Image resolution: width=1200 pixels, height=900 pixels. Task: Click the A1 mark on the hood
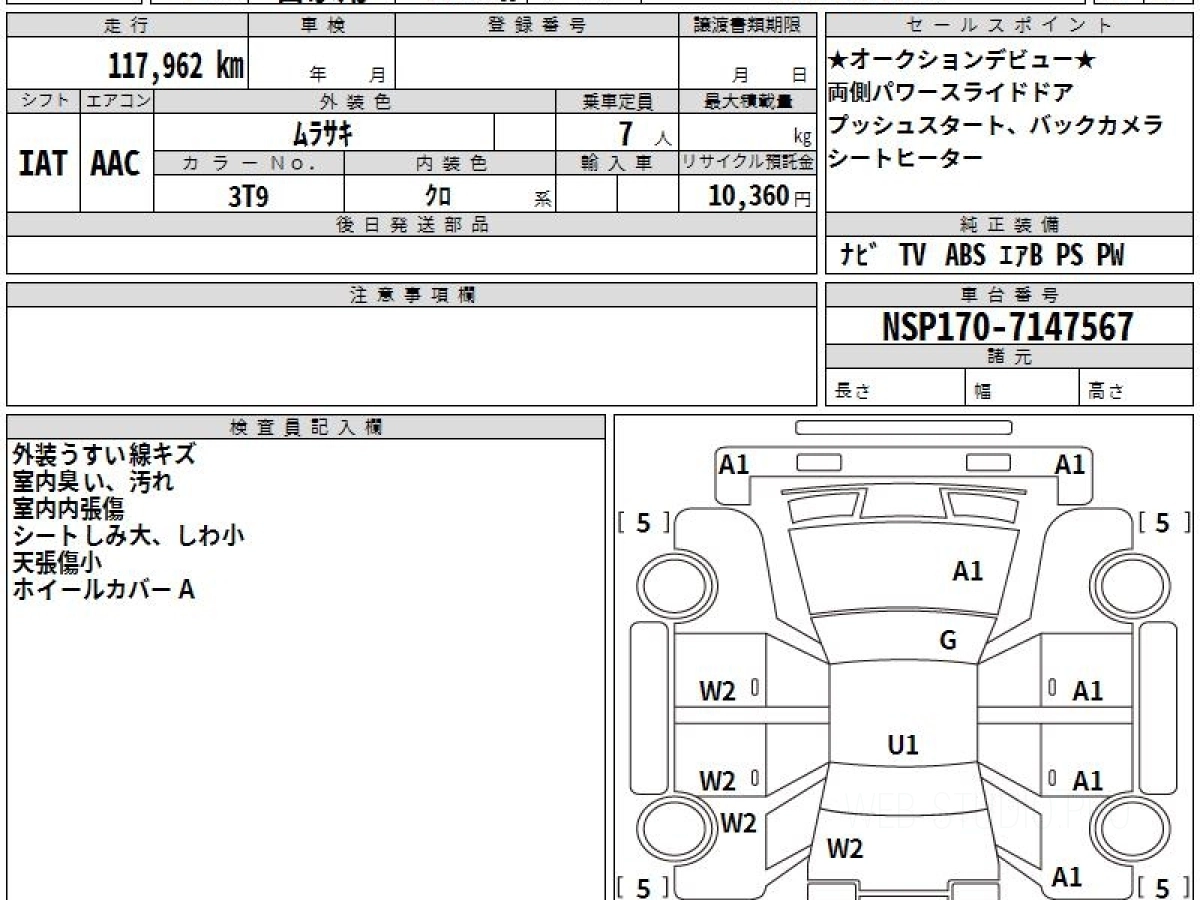967,571
